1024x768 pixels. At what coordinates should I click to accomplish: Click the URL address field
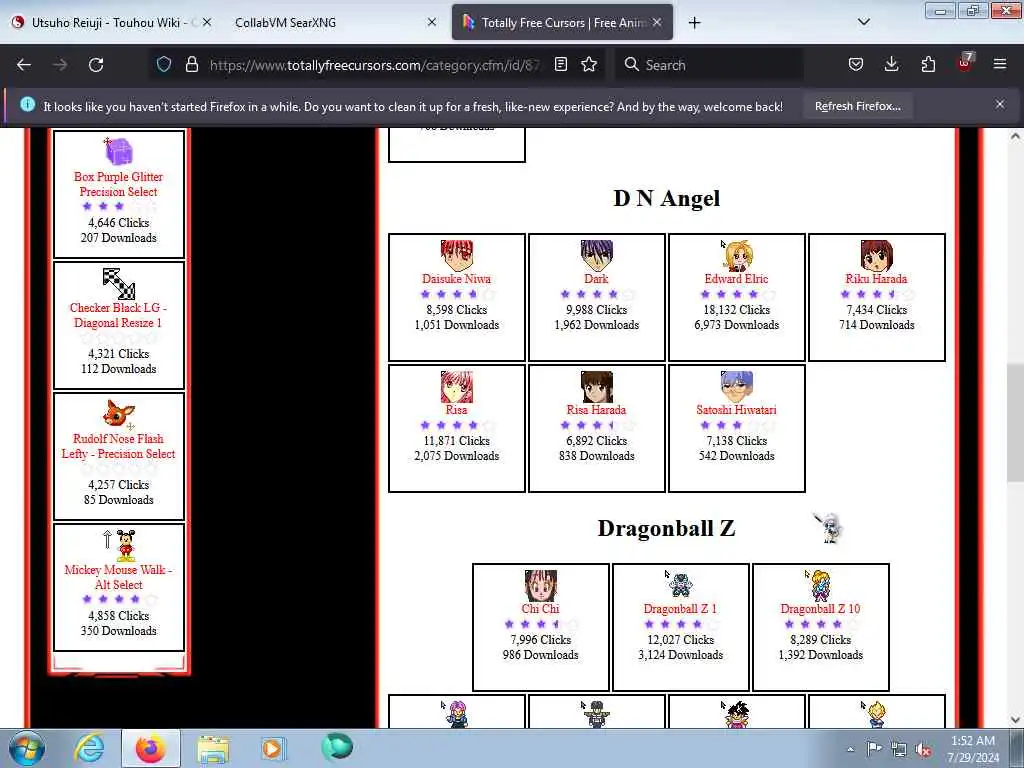tap(374, 65)
